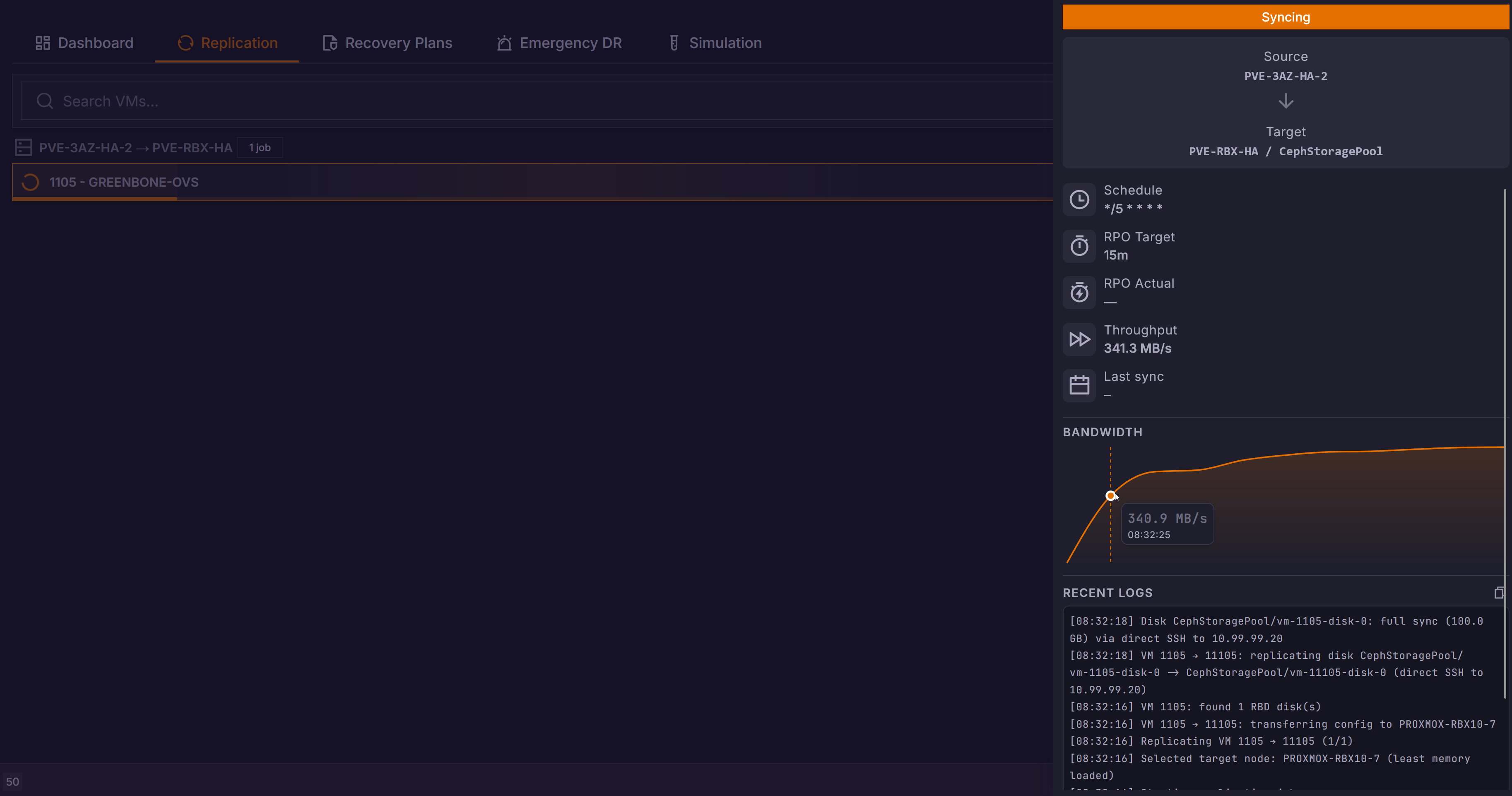Select the Replication tab
The image size is (1512, 796).
(x=227, y=43)
